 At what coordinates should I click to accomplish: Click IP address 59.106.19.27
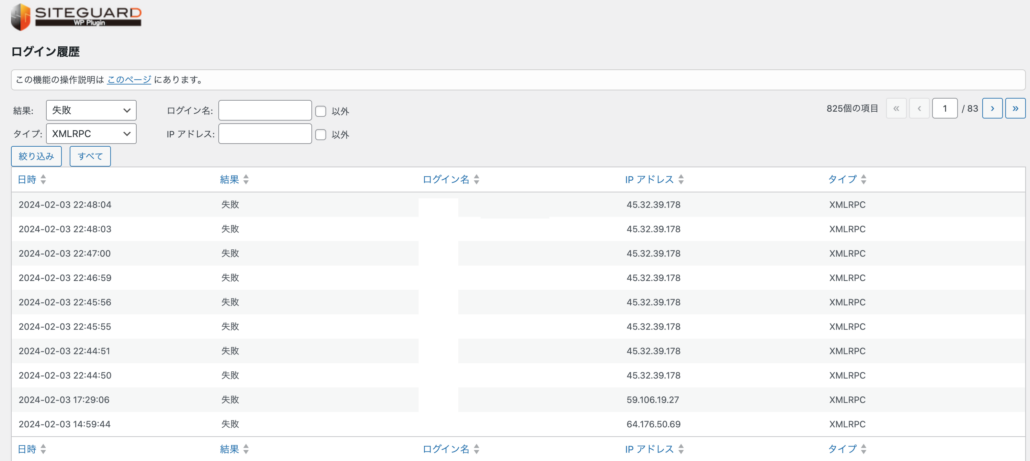(x=653, y=400)
